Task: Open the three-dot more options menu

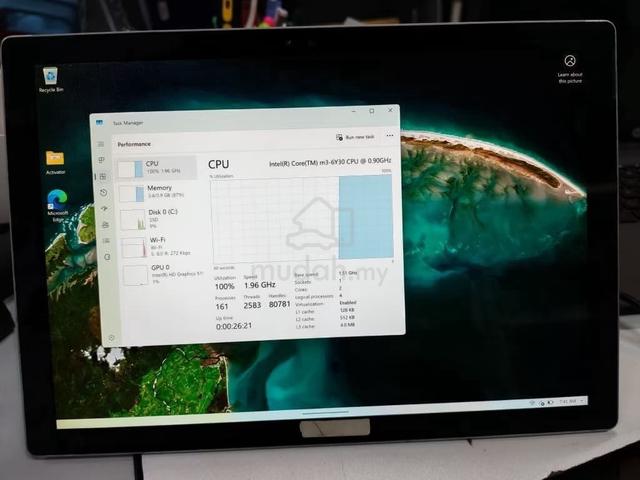Action: pos(390,136)
